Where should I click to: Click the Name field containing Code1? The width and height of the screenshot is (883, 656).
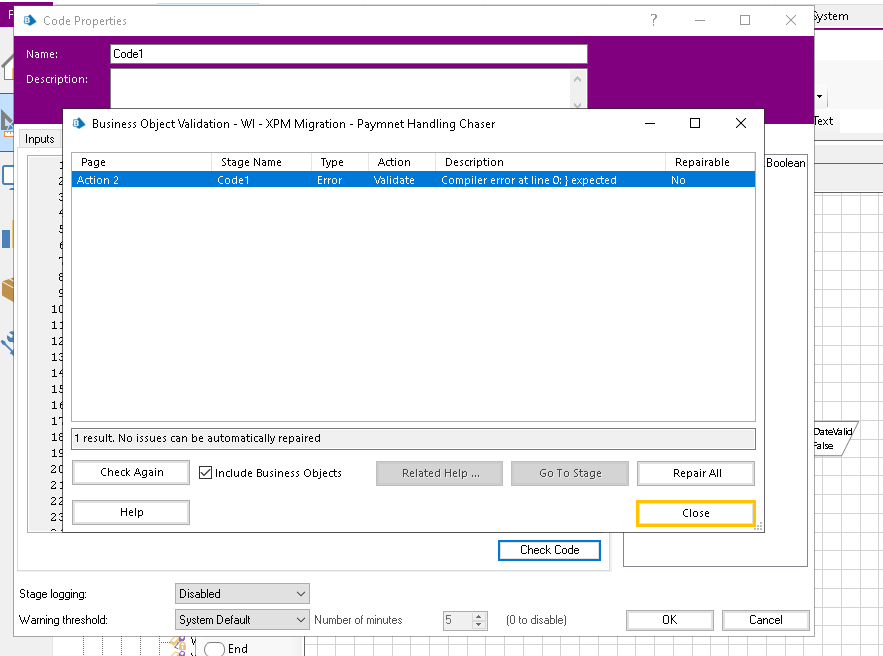tap(348, 54)
